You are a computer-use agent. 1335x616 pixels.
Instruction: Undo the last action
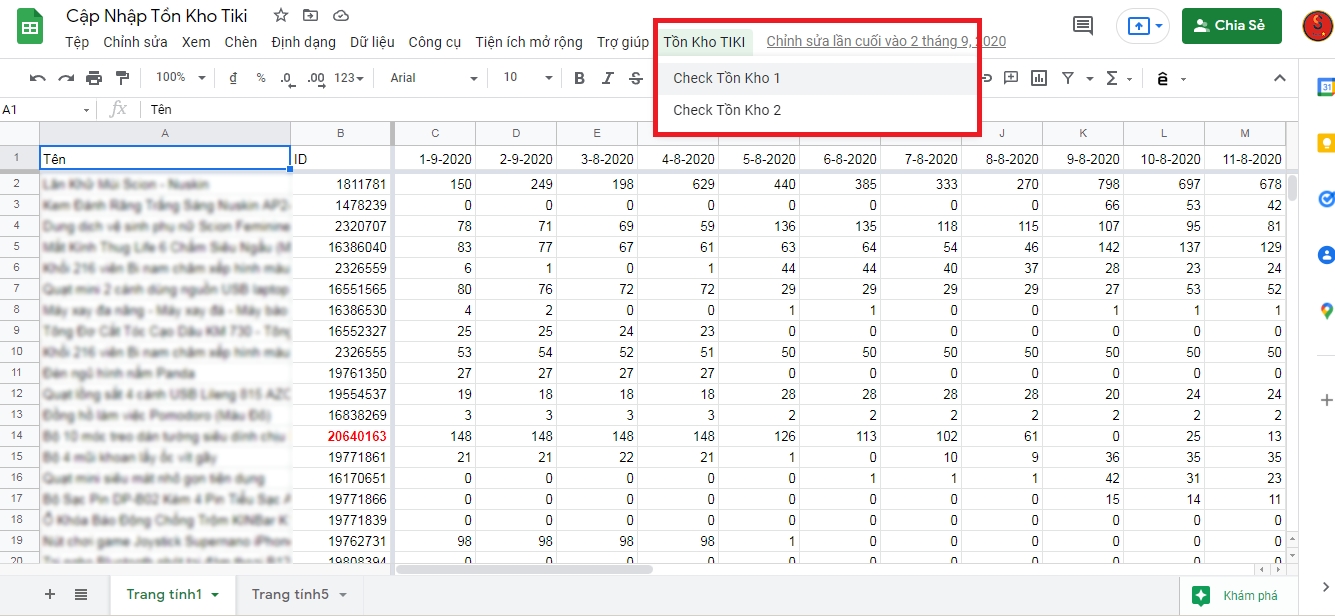coord(38,78)
